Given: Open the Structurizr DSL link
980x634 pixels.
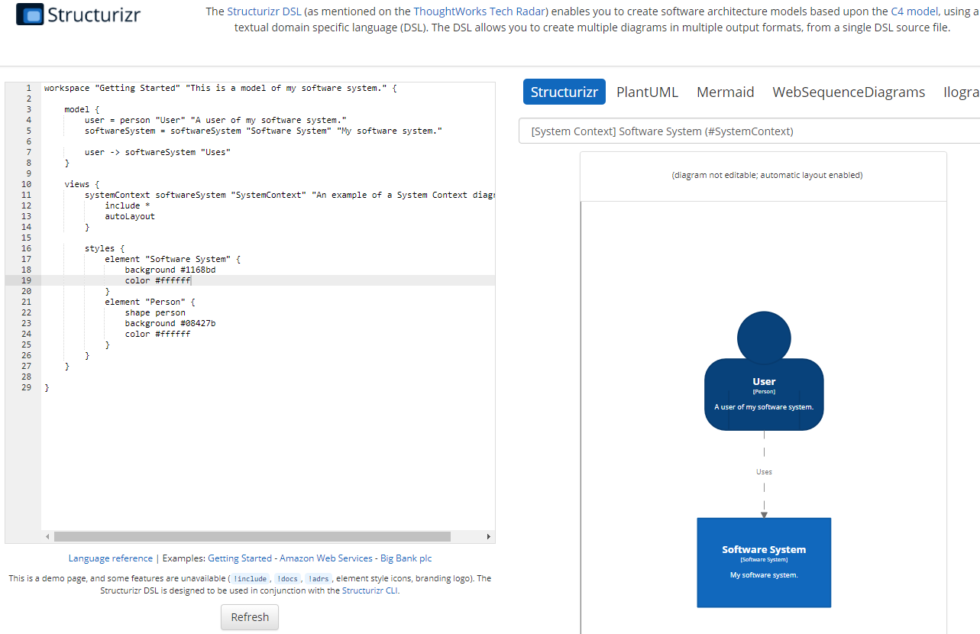Looking at the screenshot, I should [x=264, y=11].
